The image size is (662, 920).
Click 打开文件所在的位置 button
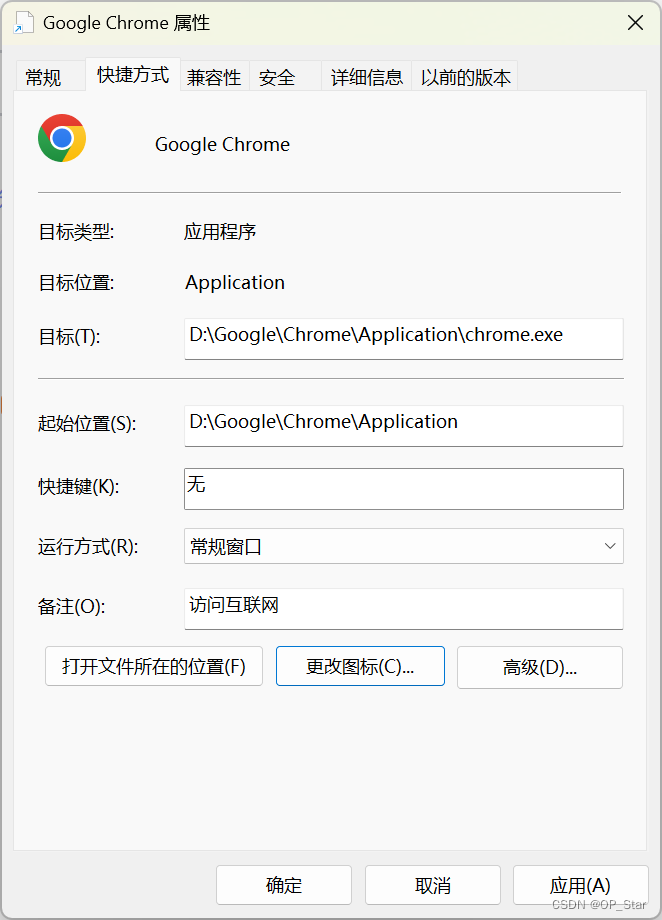point(154,666)
